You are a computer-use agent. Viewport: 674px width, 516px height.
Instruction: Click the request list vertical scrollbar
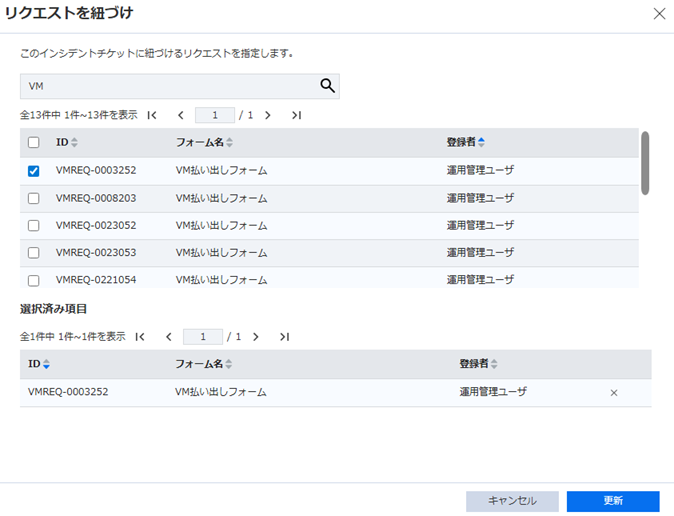[x=645, y=163]
